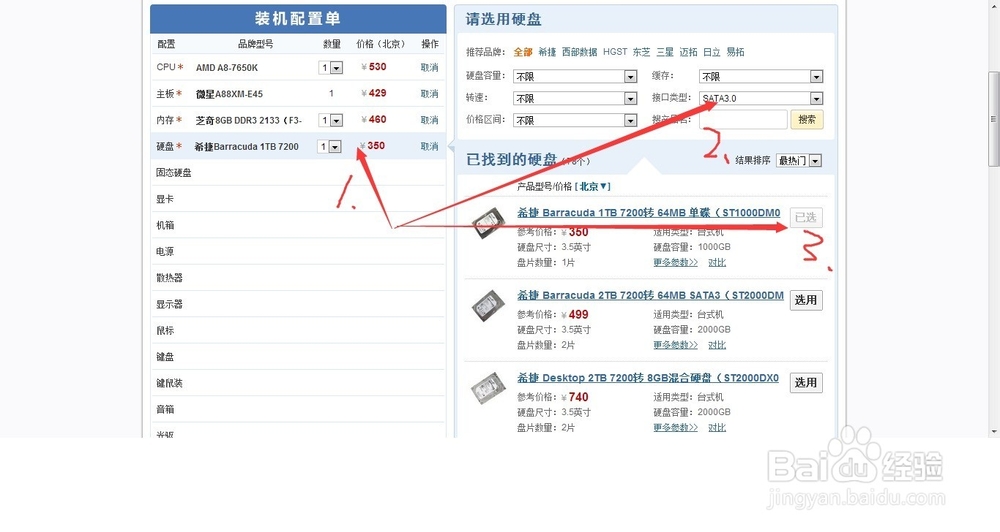The height and width of the screenshot is (532, 1000).
Task: Click the product name search field
Action: tap(743, 119)
